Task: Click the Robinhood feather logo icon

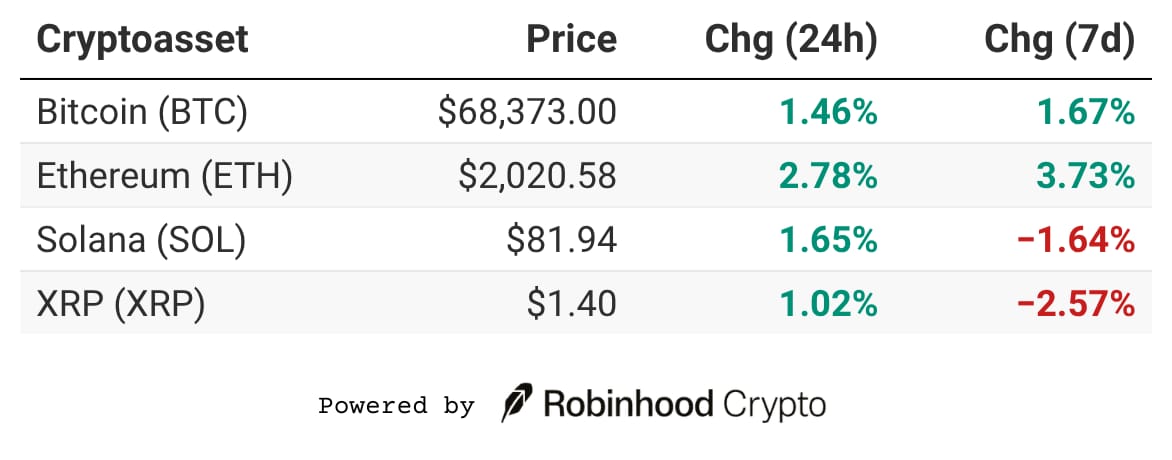Action: point(517,403)
